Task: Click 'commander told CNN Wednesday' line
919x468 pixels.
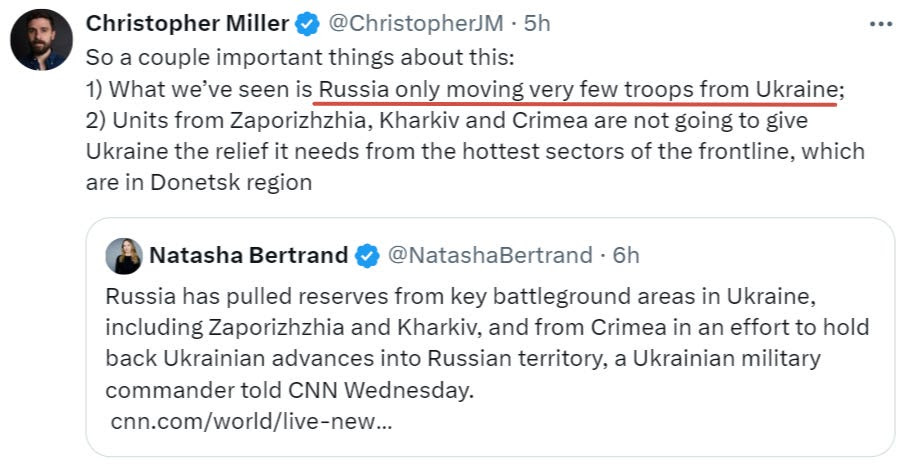Action: pyautogui.click(x=290, y=390)
